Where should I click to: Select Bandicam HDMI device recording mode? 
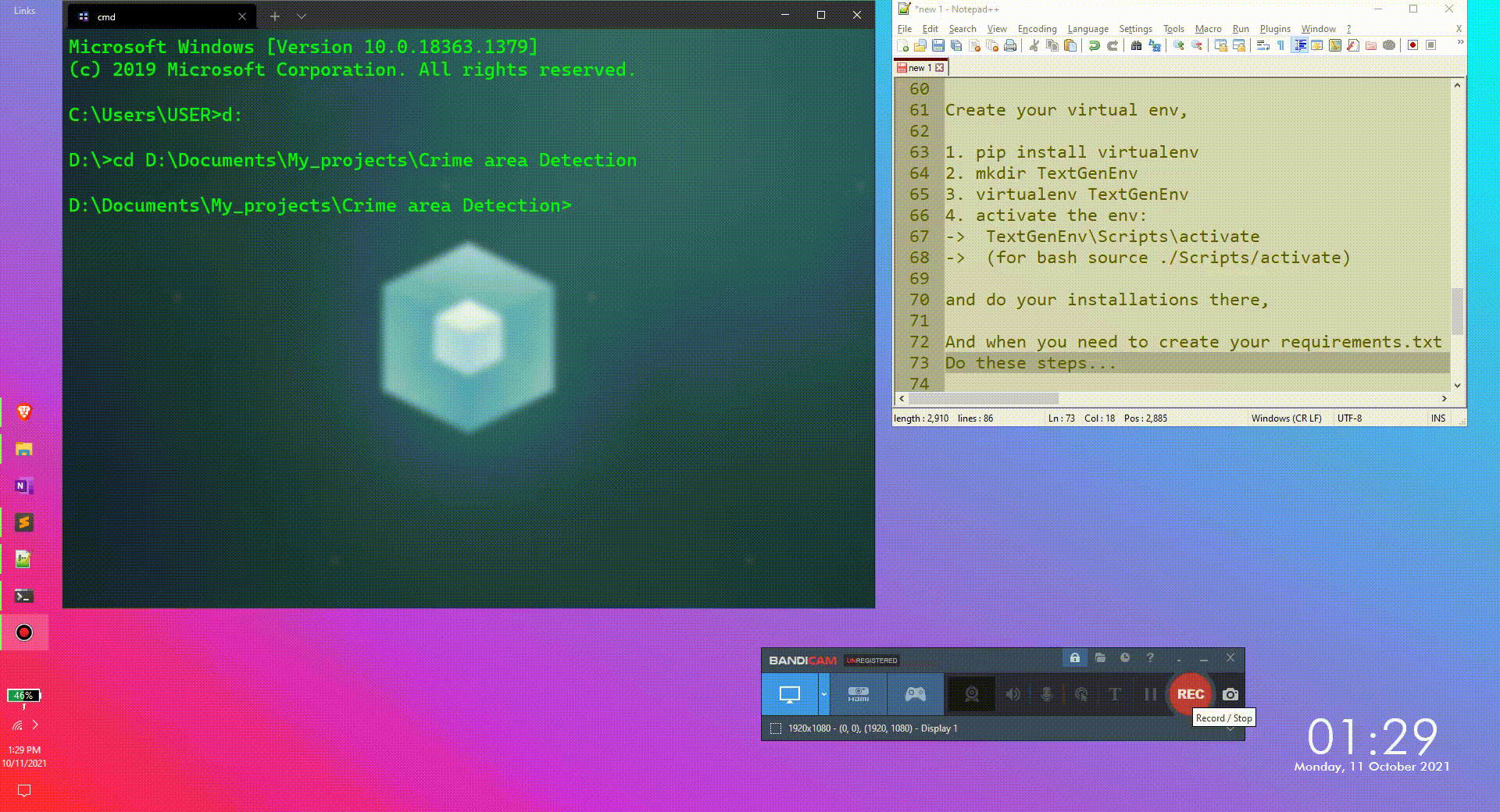tap(859, 694)
